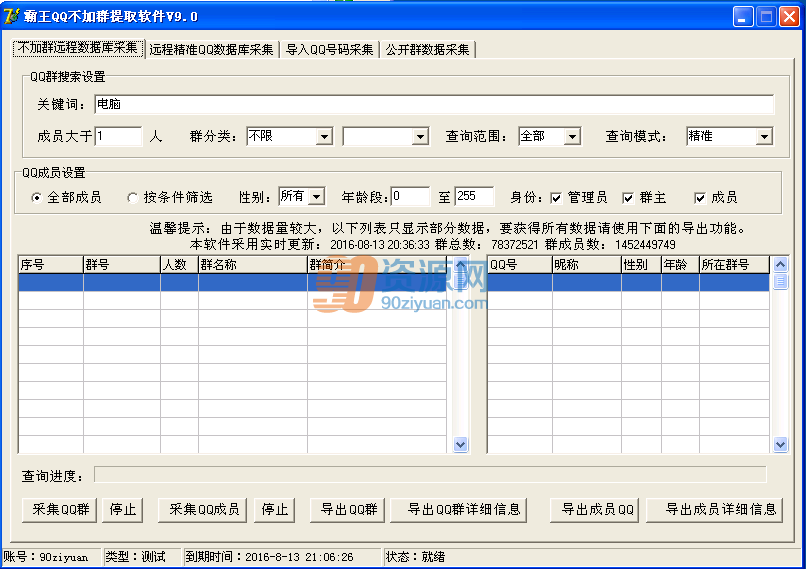806x569 pixels.
Task: Click the 导出成员QQ button
Action: pyautogui.click(x=594, y=510)
